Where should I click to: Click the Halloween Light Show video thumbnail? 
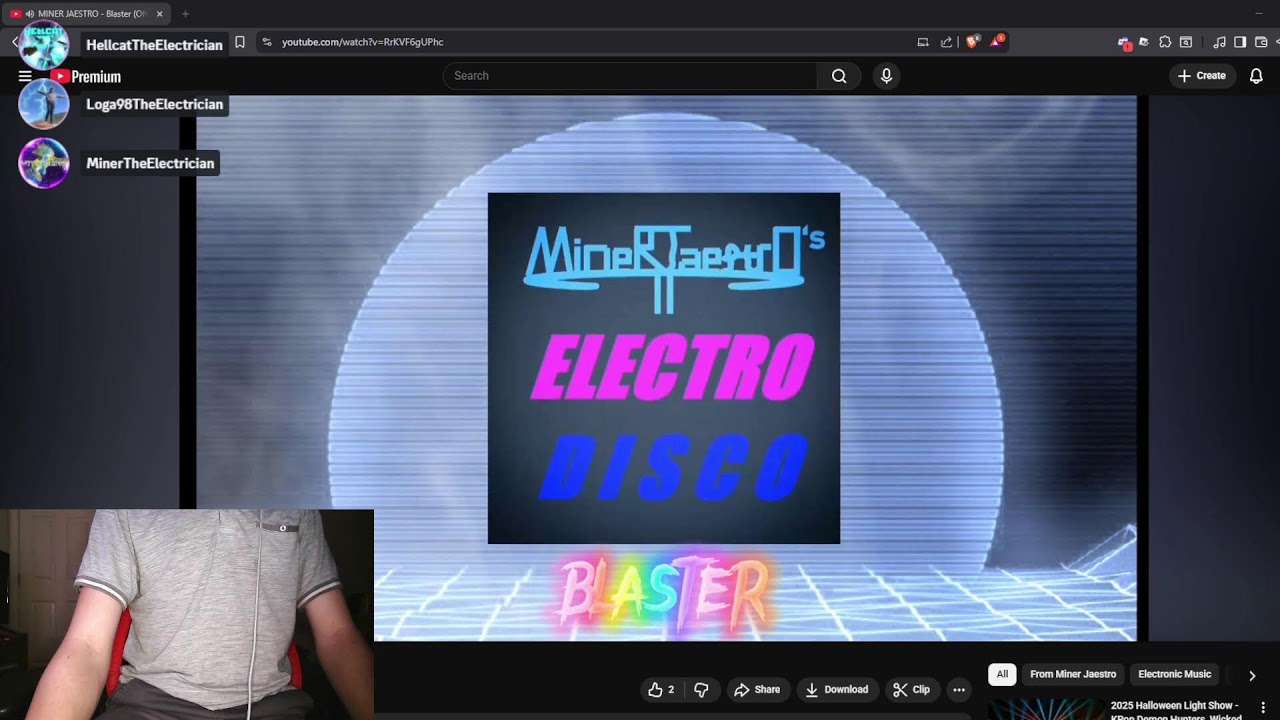click(x=1045, y=709)
